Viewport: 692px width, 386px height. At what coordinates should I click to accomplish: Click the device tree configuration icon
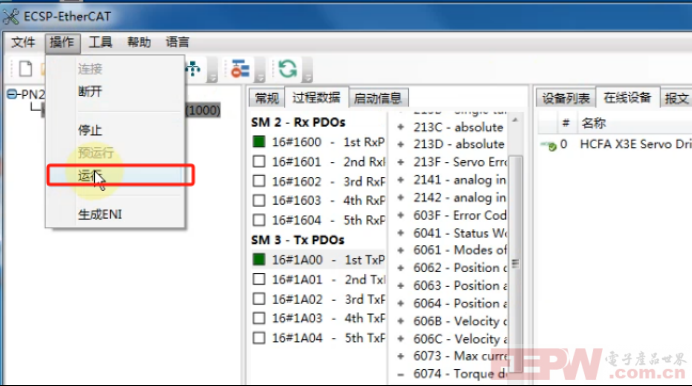coord(240,69)
